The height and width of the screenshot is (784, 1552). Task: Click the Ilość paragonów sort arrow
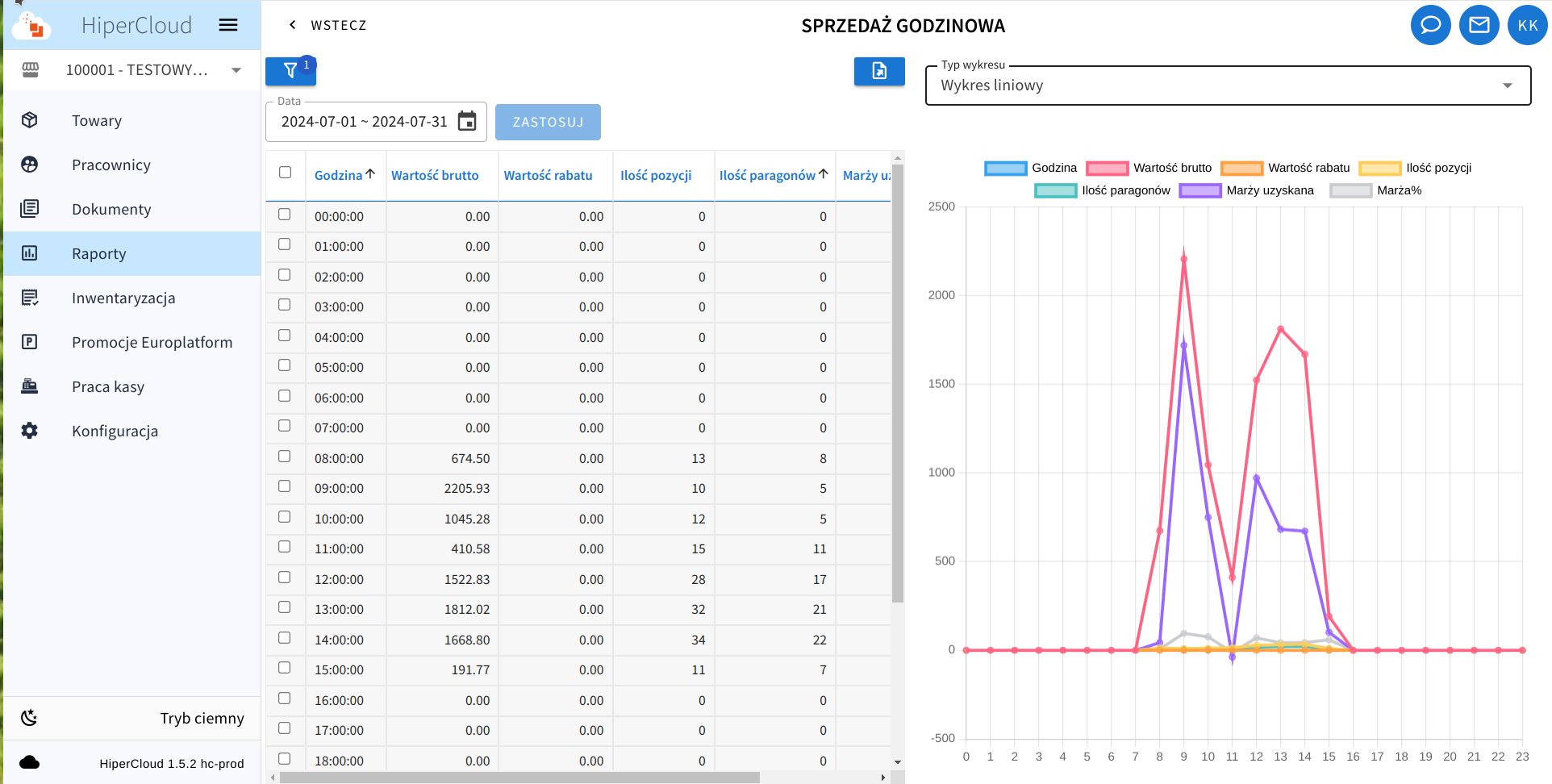[x=824, y=173]
